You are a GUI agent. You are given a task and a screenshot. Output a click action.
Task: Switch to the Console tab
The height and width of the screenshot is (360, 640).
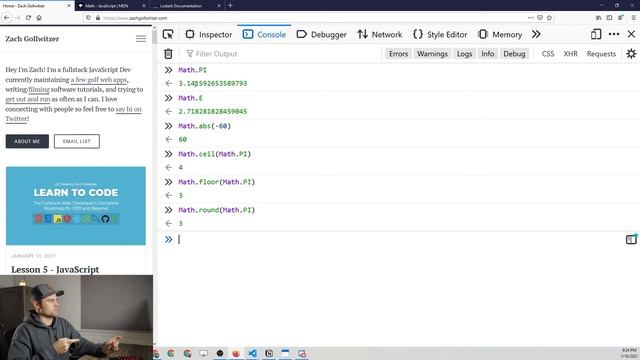click(264, 34)
